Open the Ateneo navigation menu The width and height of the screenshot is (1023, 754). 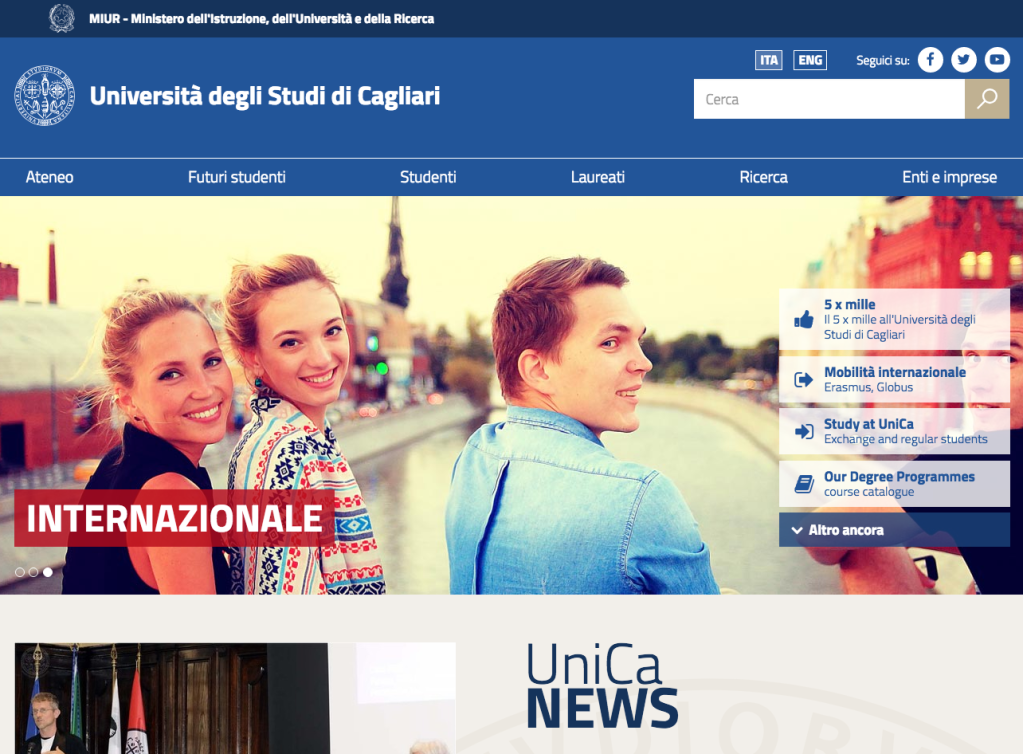(x=49, y=177)
